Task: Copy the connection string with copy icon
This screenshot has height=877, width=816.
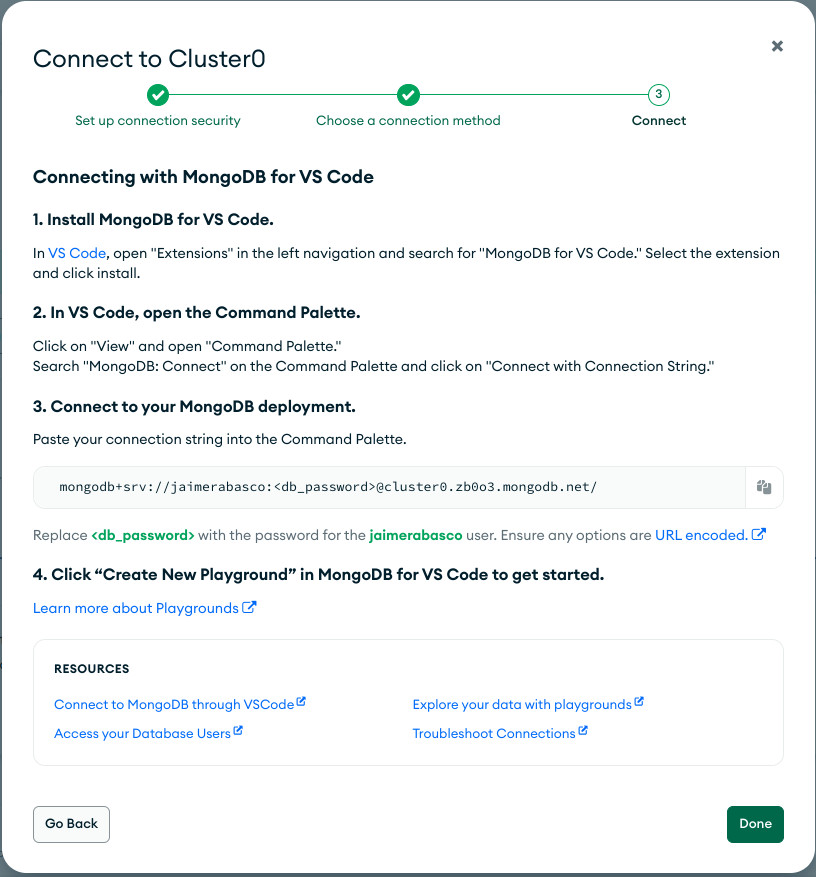Action: (764, 487)
